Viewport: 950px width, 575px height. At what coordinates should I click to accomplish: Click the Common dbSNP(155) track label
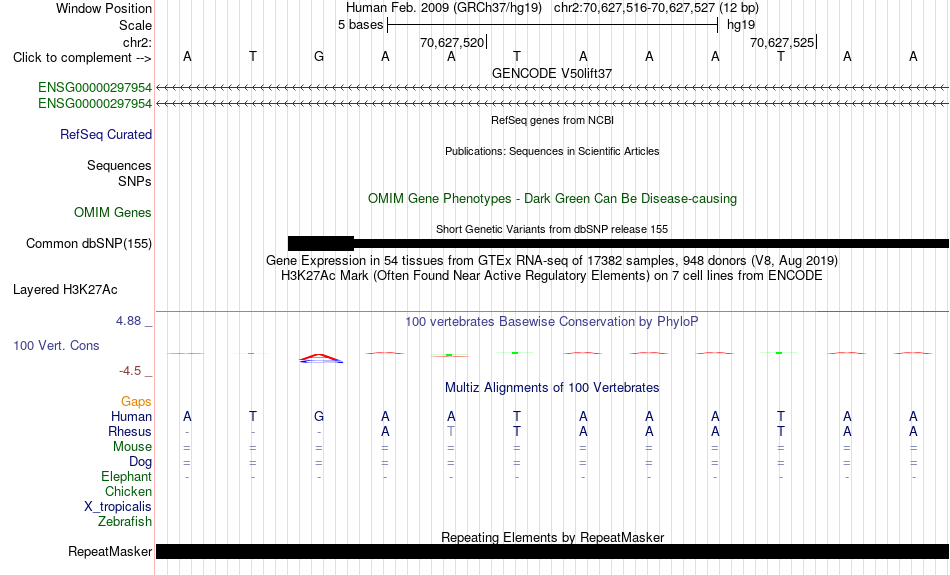point(88,244)
